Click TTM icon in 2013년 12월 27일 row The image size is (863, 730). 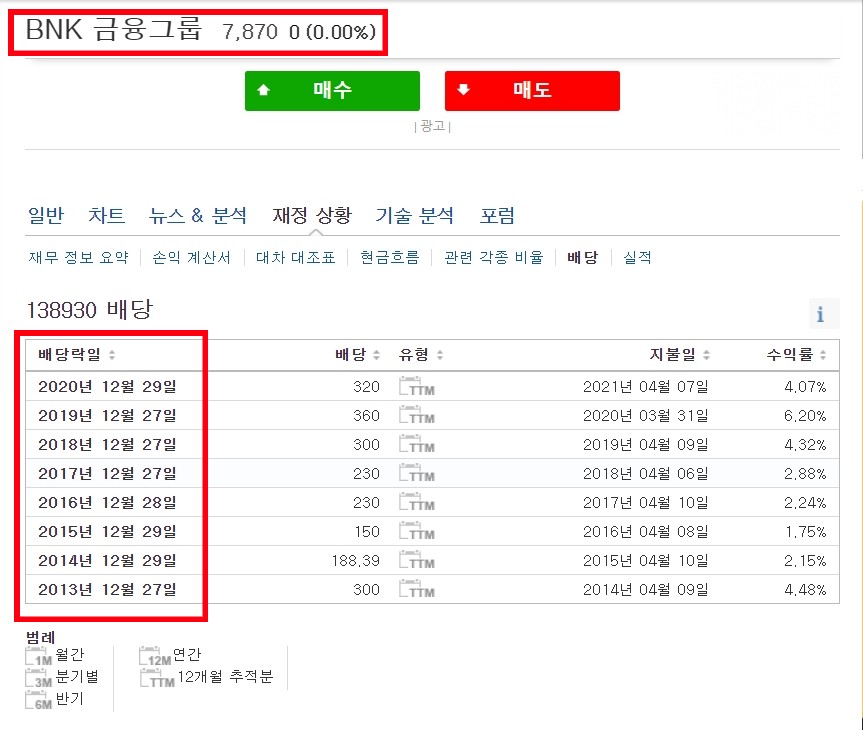417,590
